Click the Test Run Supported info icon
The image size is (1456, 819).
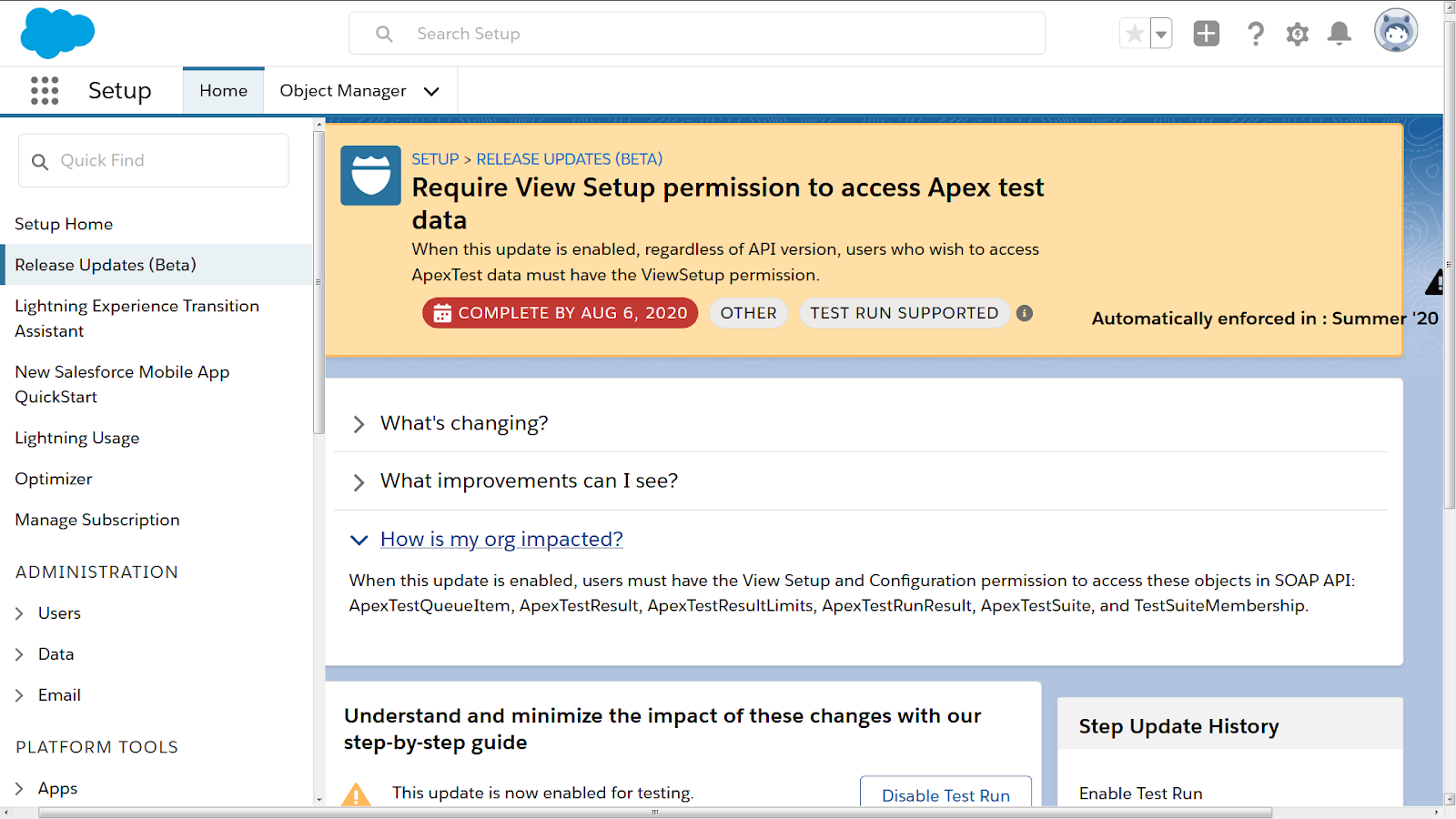pyautogui.click(x=1025, y=313)
